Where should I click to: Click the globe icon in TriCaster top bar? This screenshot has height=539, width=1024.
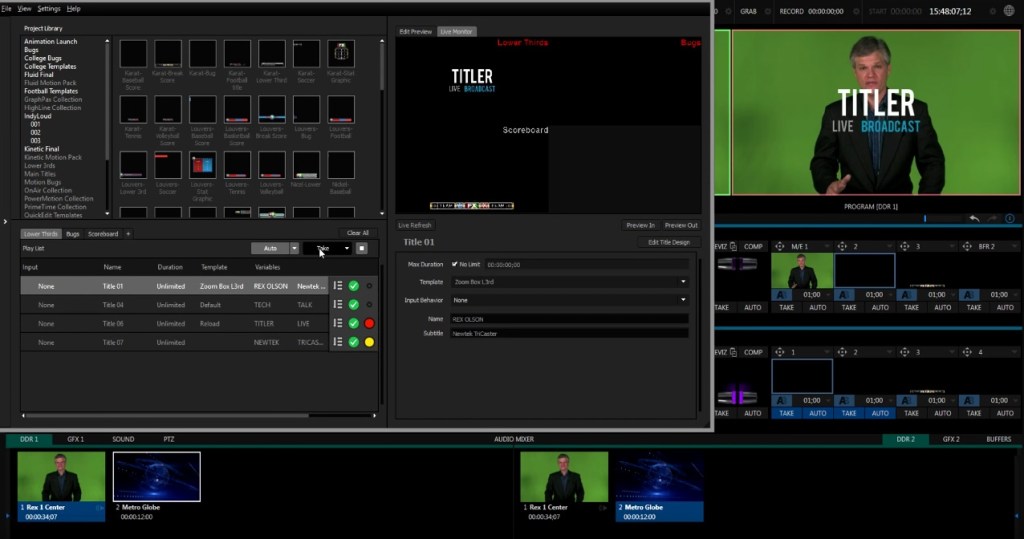[1009, 11]
